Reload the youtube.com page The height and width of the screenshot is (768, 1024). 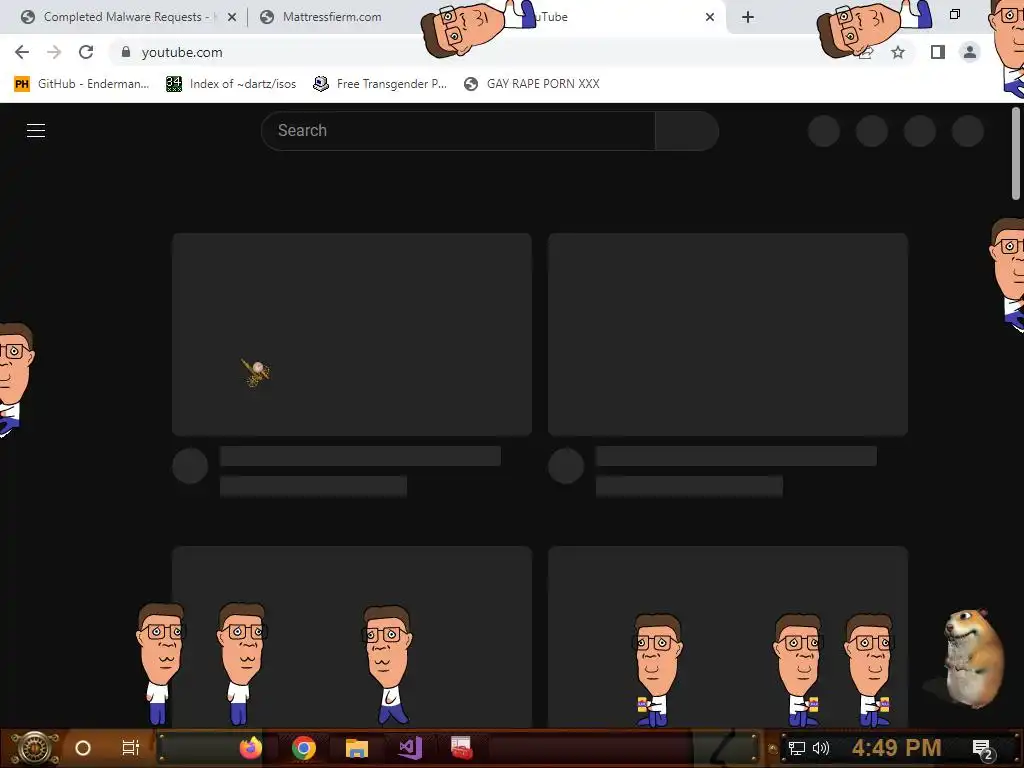tap(86, 52)
